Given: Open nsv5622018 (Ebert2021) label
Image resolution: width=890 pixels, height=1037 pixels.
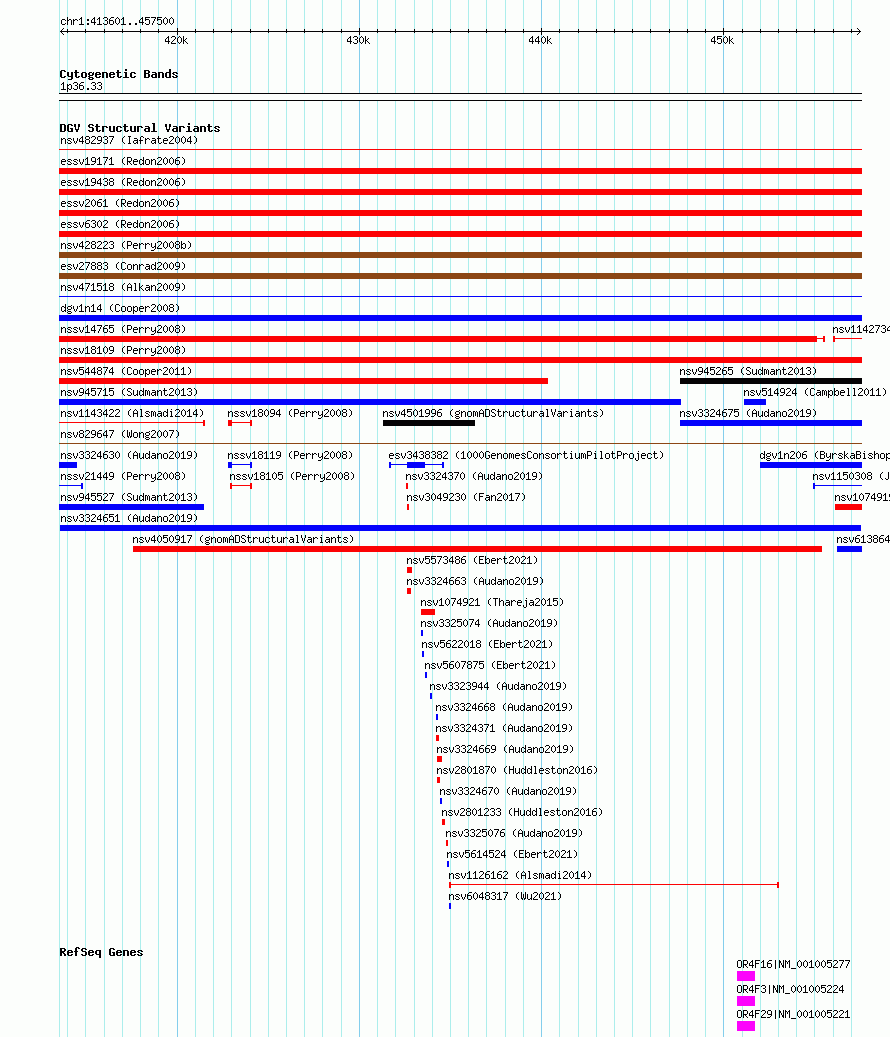Looking at the screenshot, I should click(x=487, y=645).
